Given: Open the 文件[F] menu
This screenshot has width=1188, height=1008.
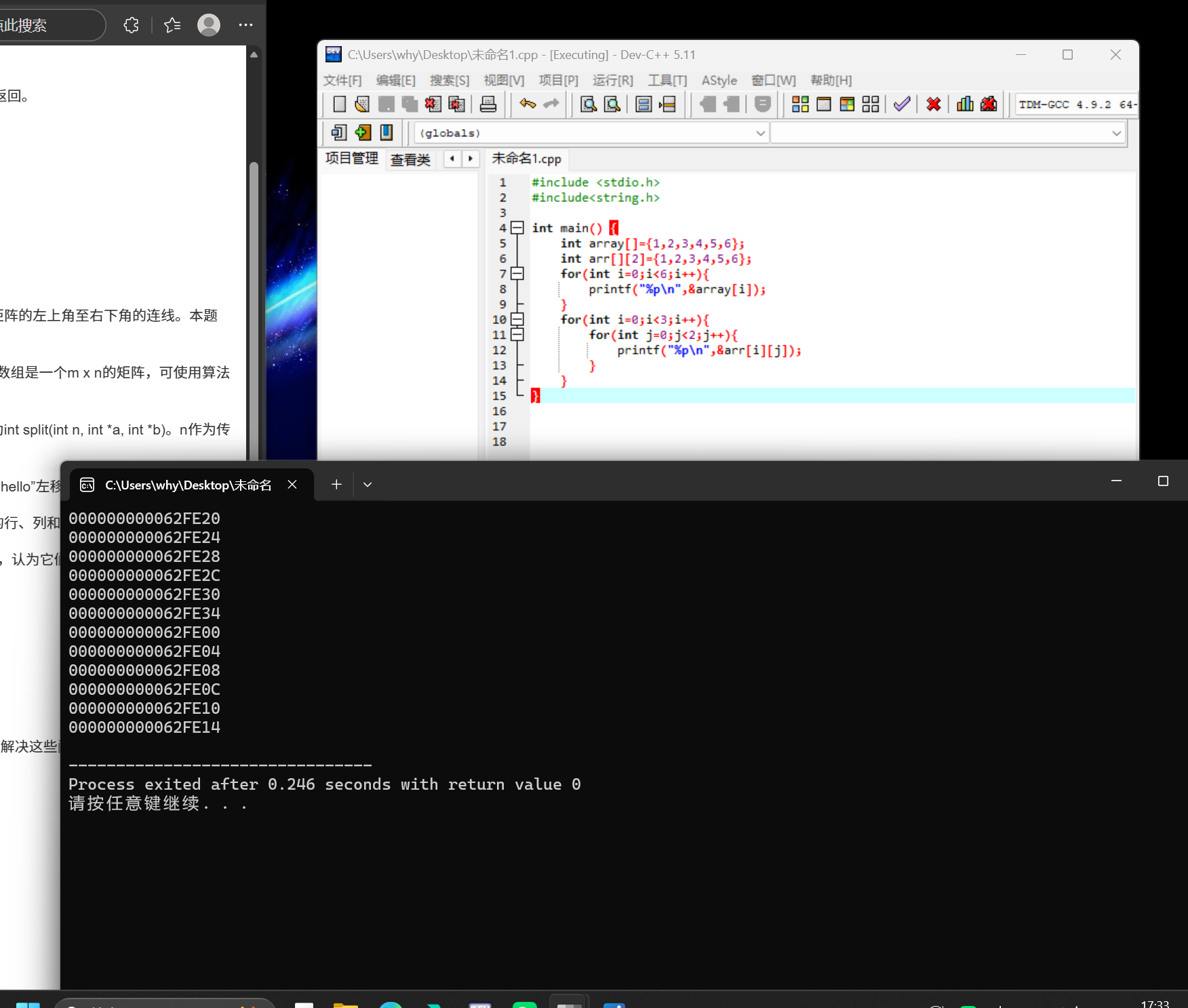Looking at the screenshot, I should point(342,81).
